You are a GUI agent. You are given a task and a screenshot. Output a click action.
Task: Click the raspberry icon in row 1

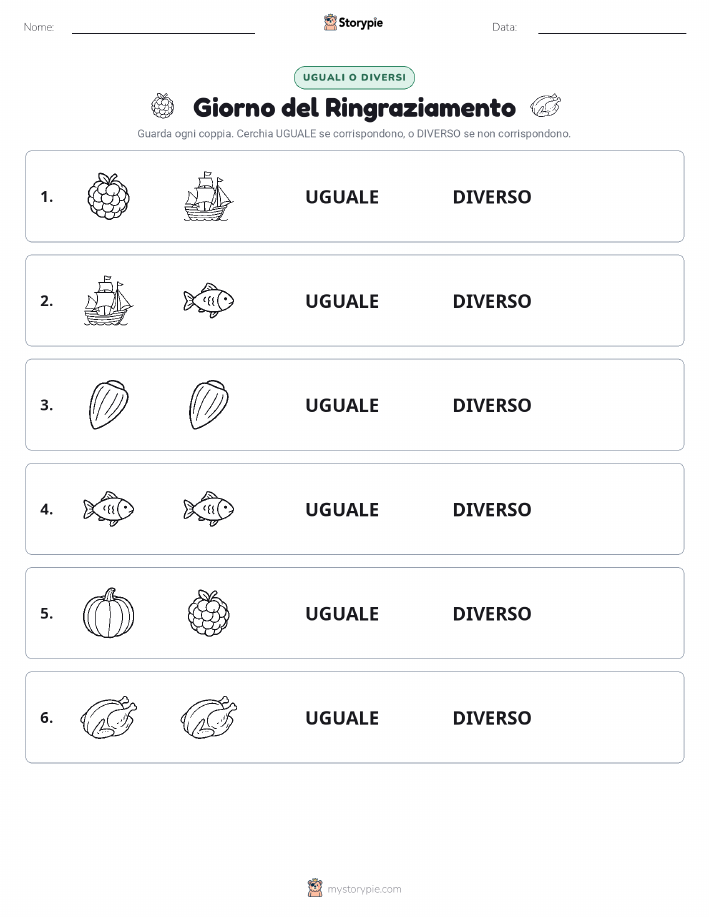pyautogui.click(x=108, y=196)
